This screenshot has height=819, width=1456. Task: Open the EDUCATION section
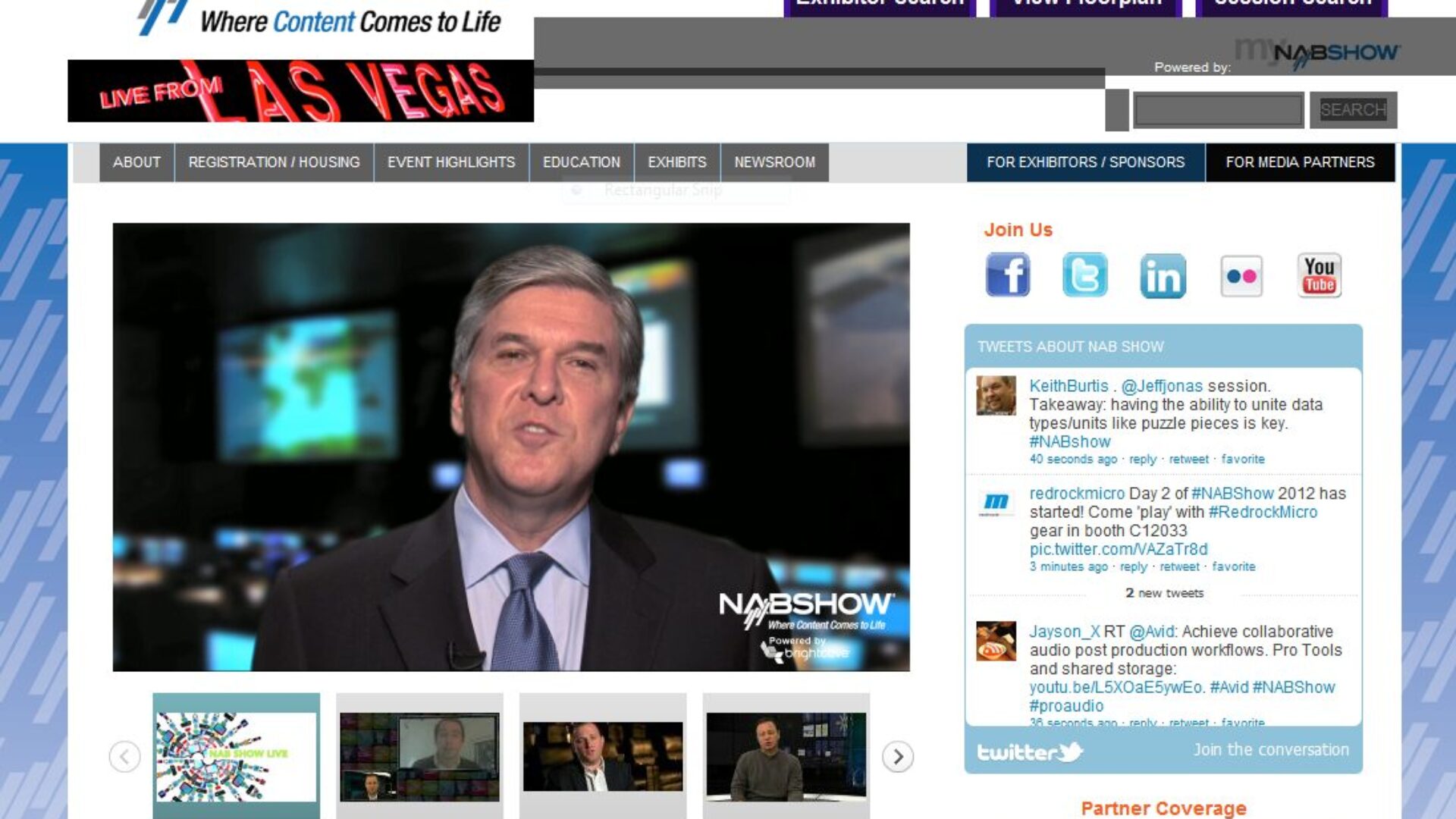(x=582, y=162)
